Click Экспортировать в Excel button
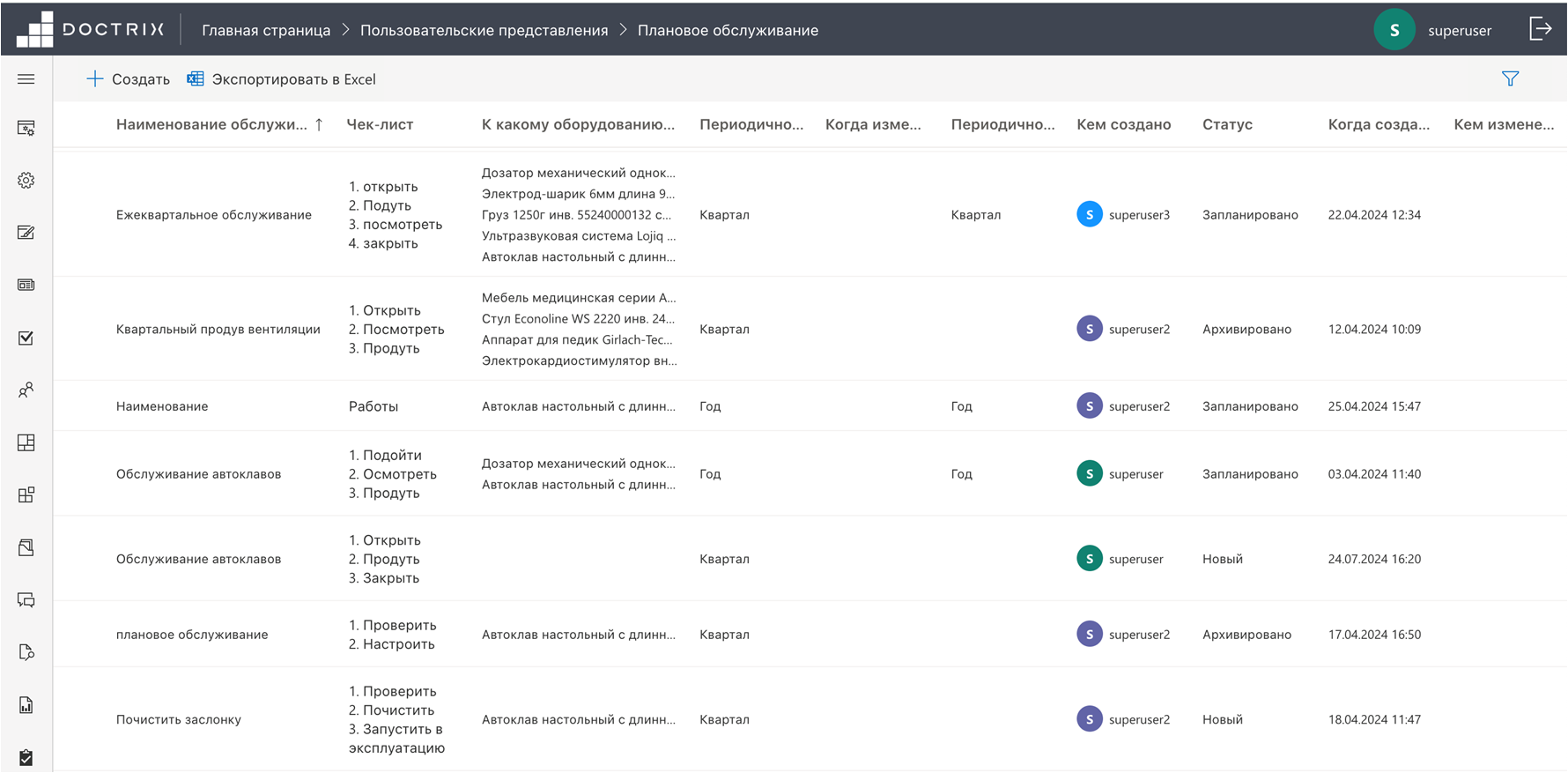The width and height of the screenshot is (1568, 773). pos(282,79)
